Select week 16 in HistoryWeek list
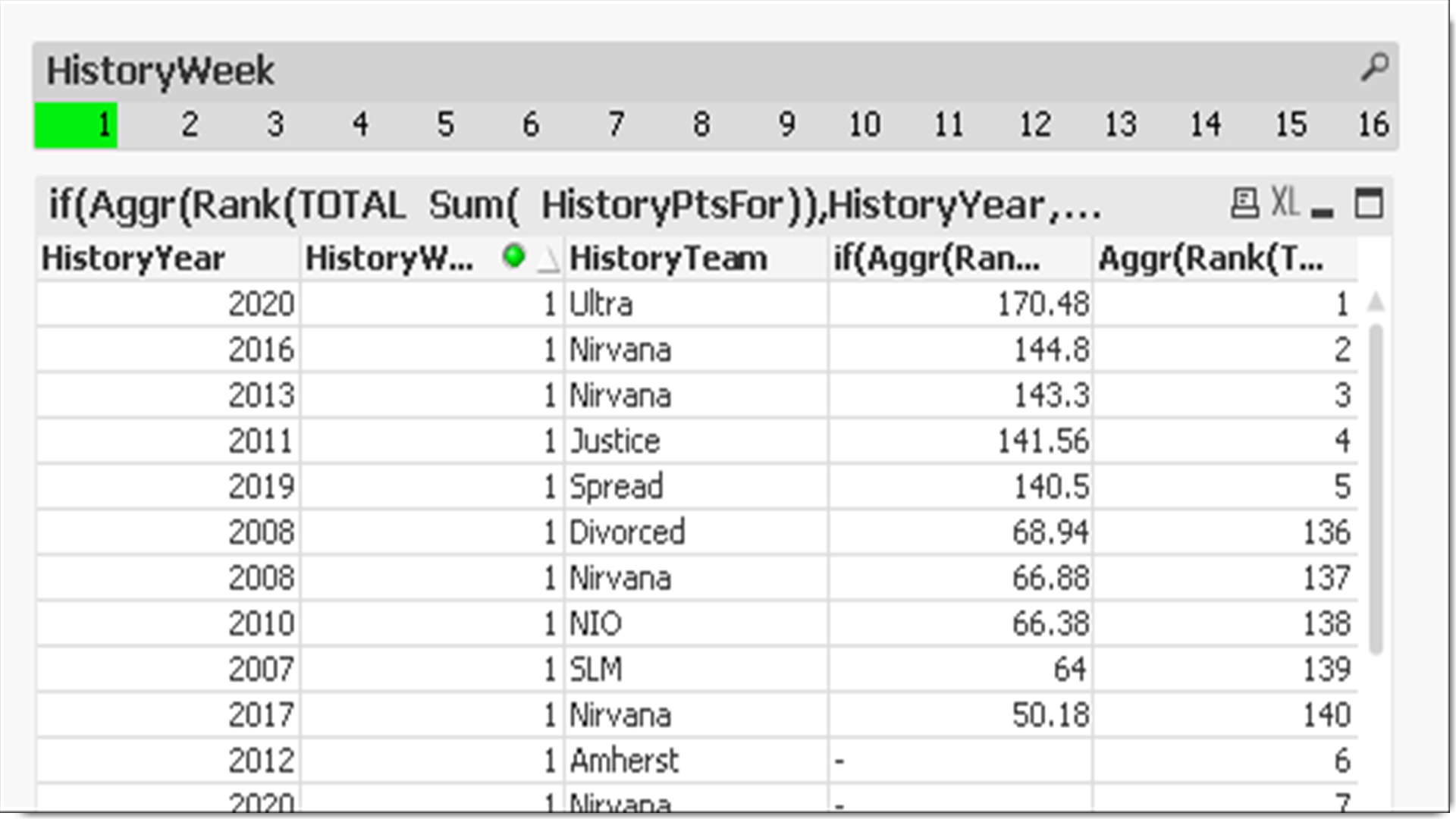This screenshot has width=1456, height=819. pos(1373,125)
